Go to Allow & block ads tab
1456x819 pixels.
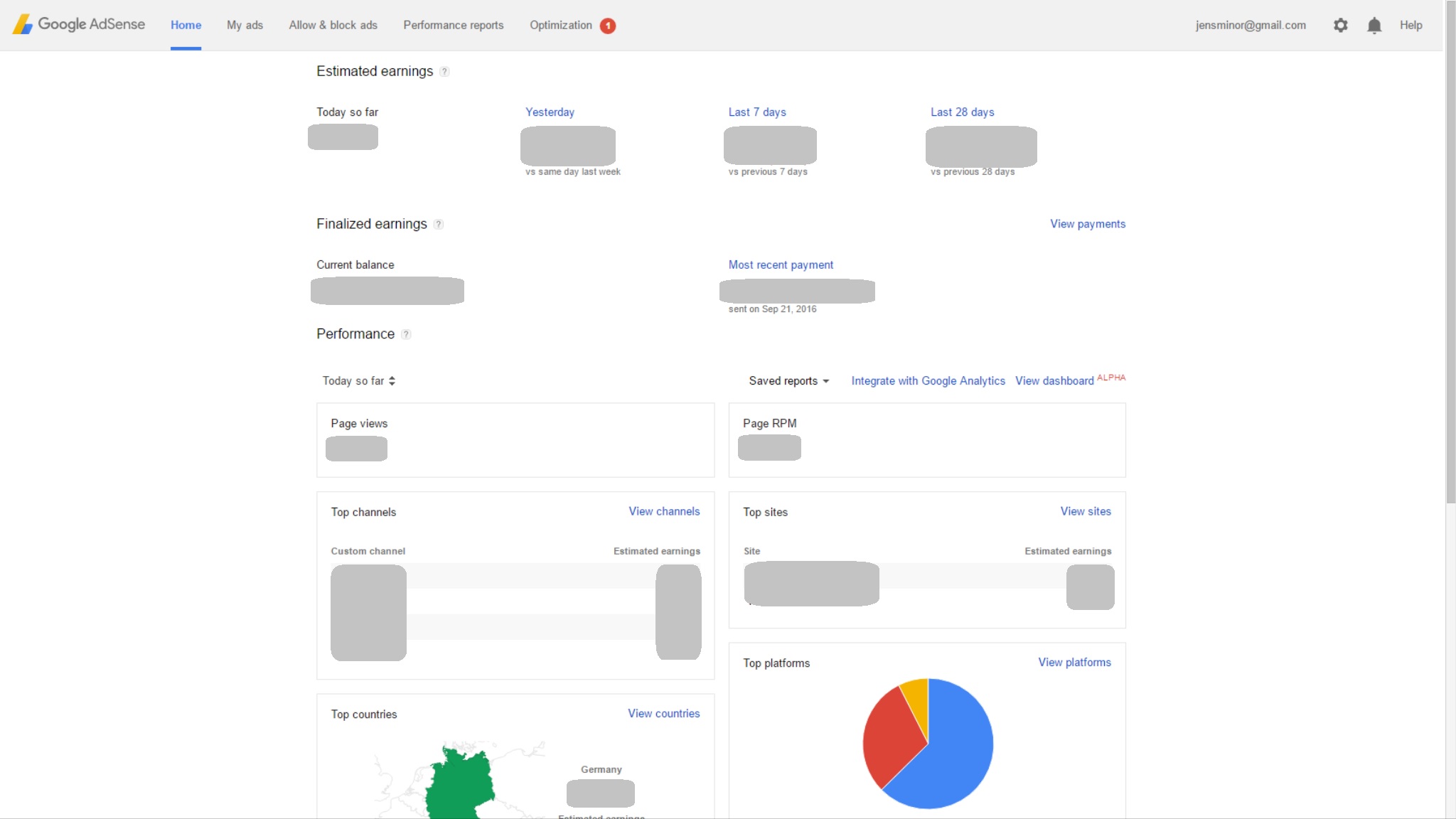click(x=333, y=26)
